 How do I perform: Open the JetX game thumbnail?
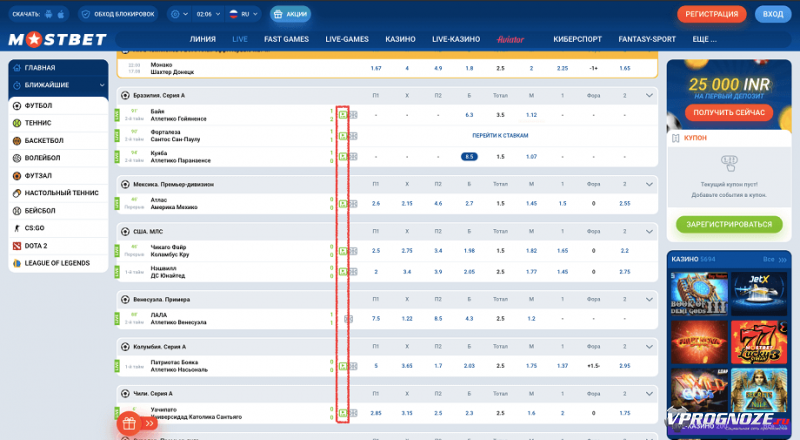(759, 294)
